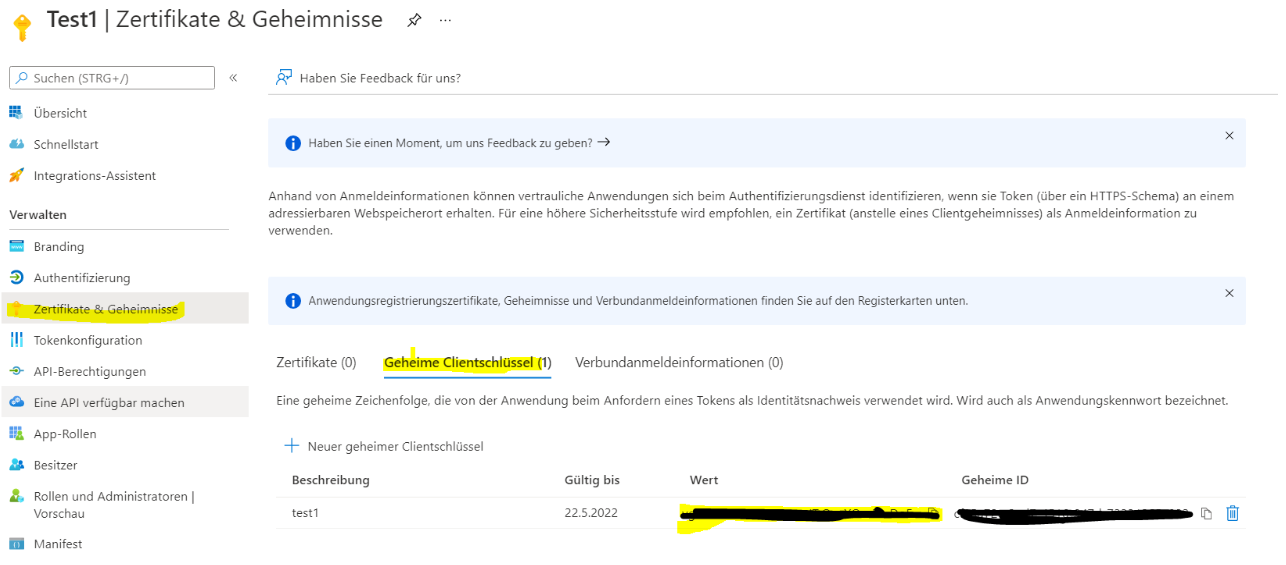Image resolution: width=1286 pixels, height=565 pixels.
Task: Follow the feedback moment link arrow
Action: [603, 143]
